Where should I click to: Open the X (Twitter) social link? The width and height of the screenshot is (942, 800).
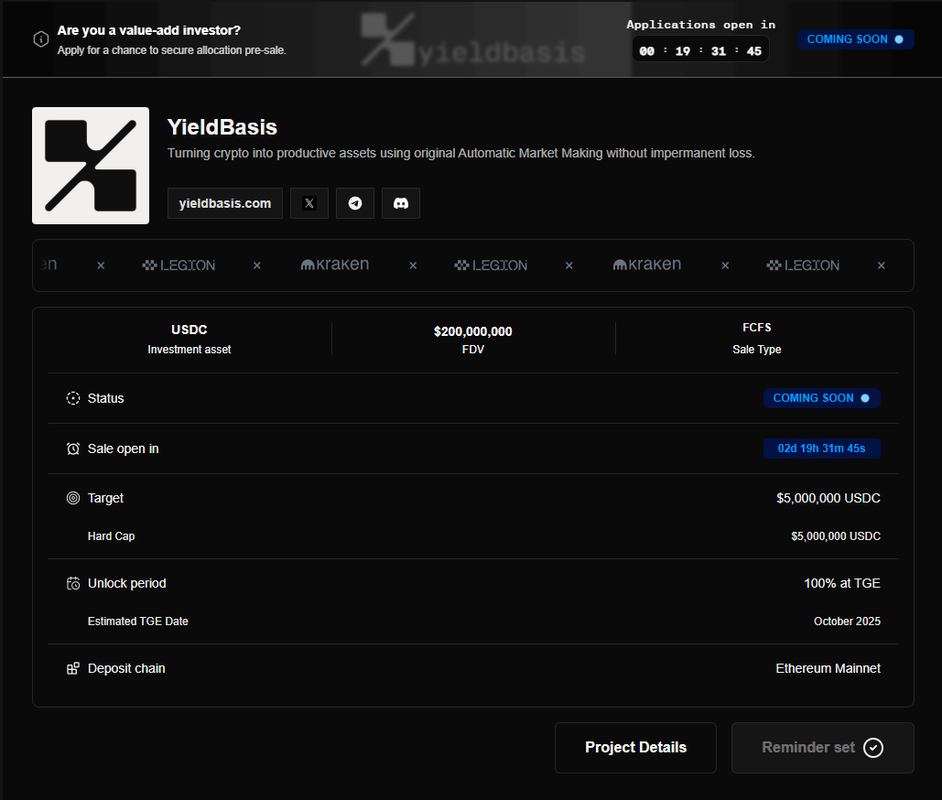309,203
